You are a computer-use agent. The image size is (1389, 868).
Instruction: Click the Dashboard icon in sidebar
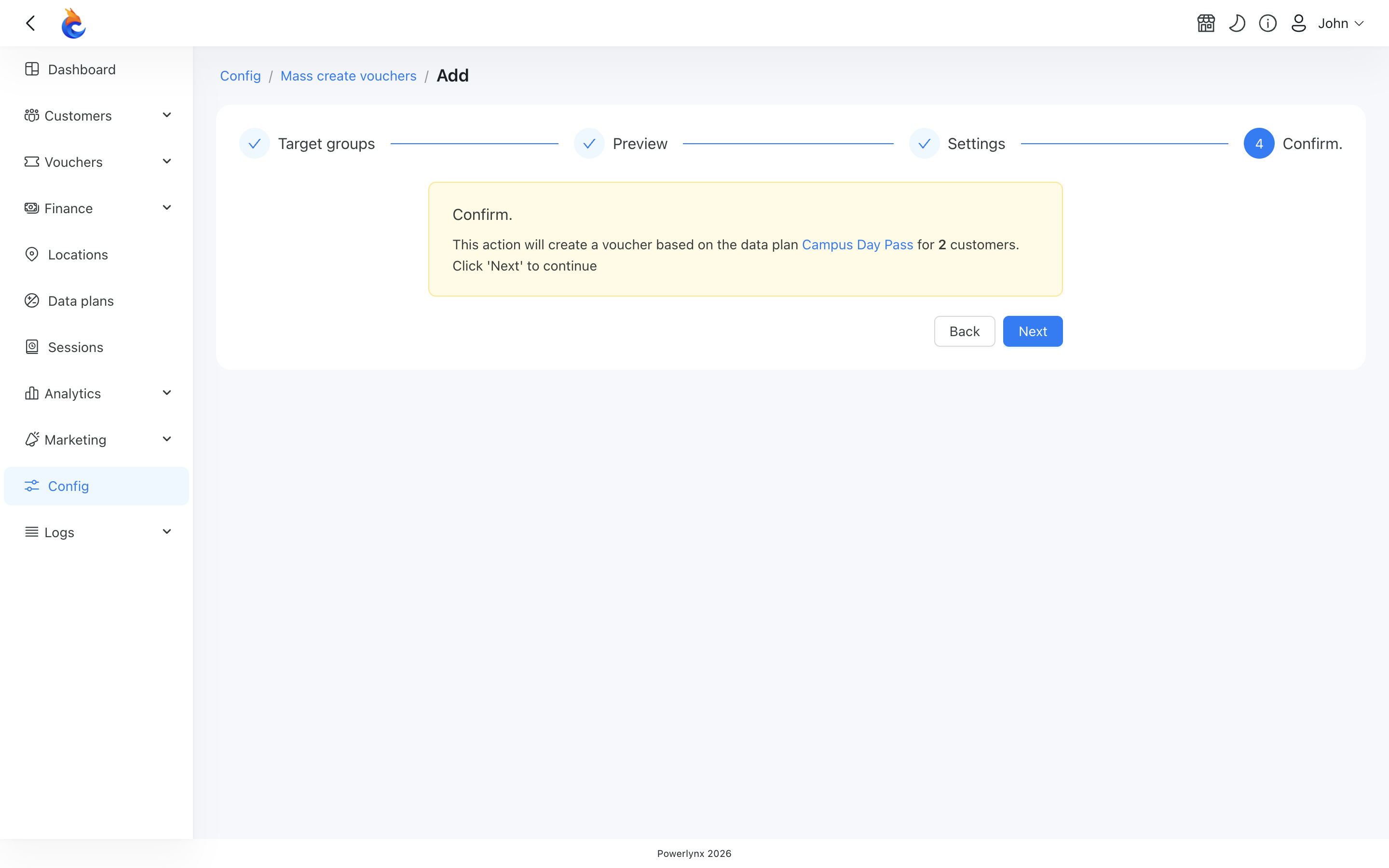pos(32,69)
